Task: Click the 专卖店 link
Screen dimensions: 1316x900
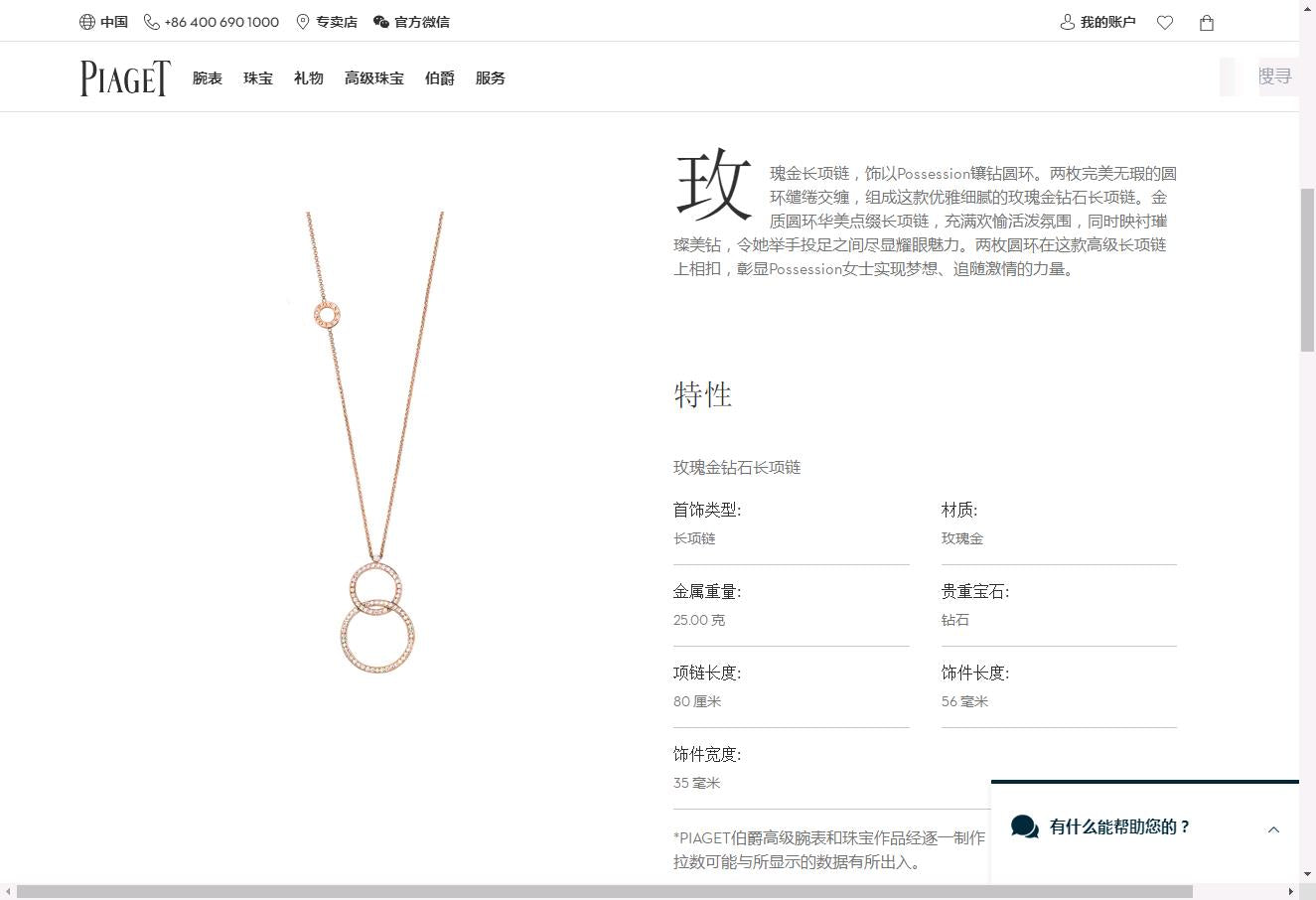Action: click(337, 22)
